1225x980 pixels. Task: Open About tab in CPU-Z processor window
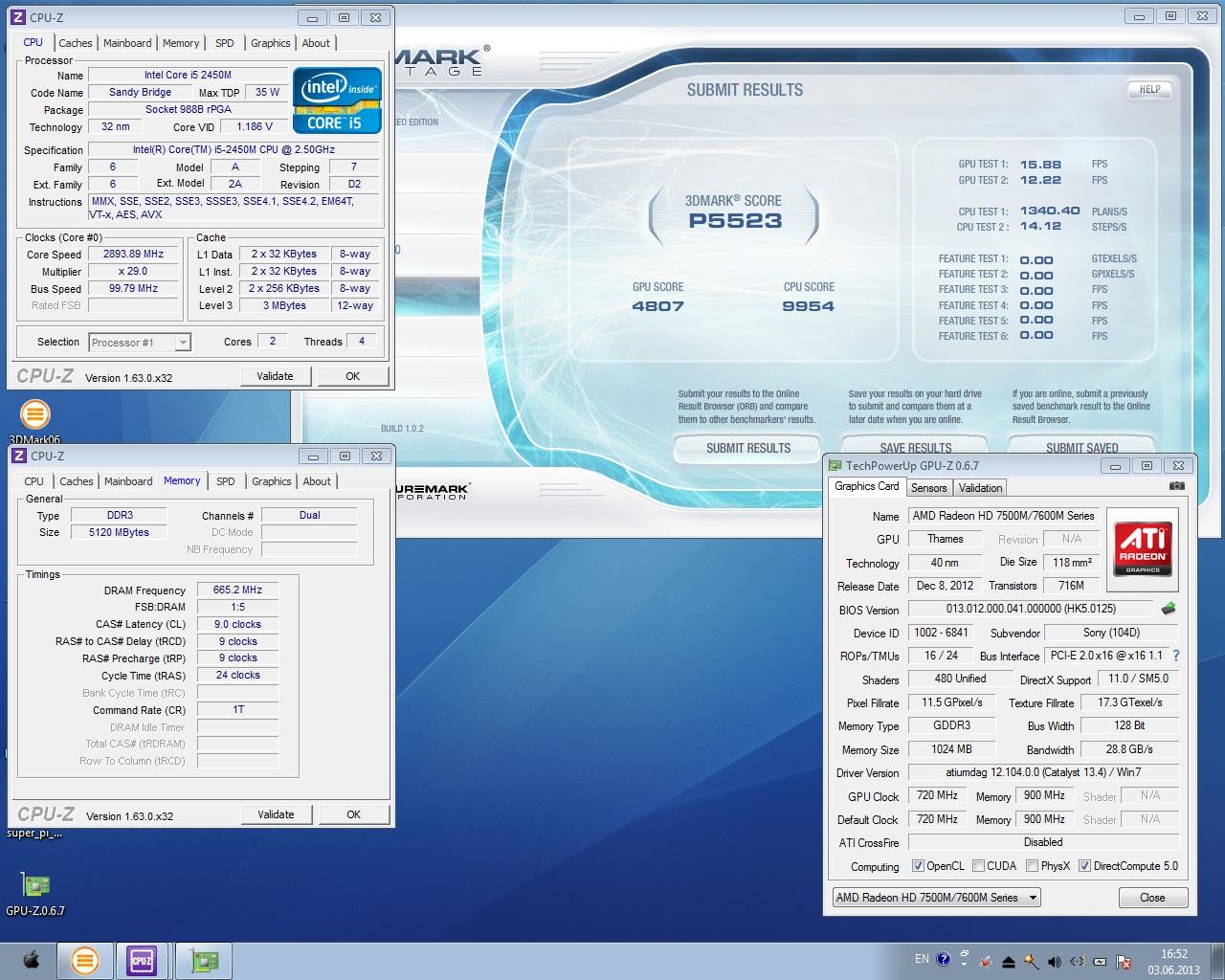[x=316, y=43]
